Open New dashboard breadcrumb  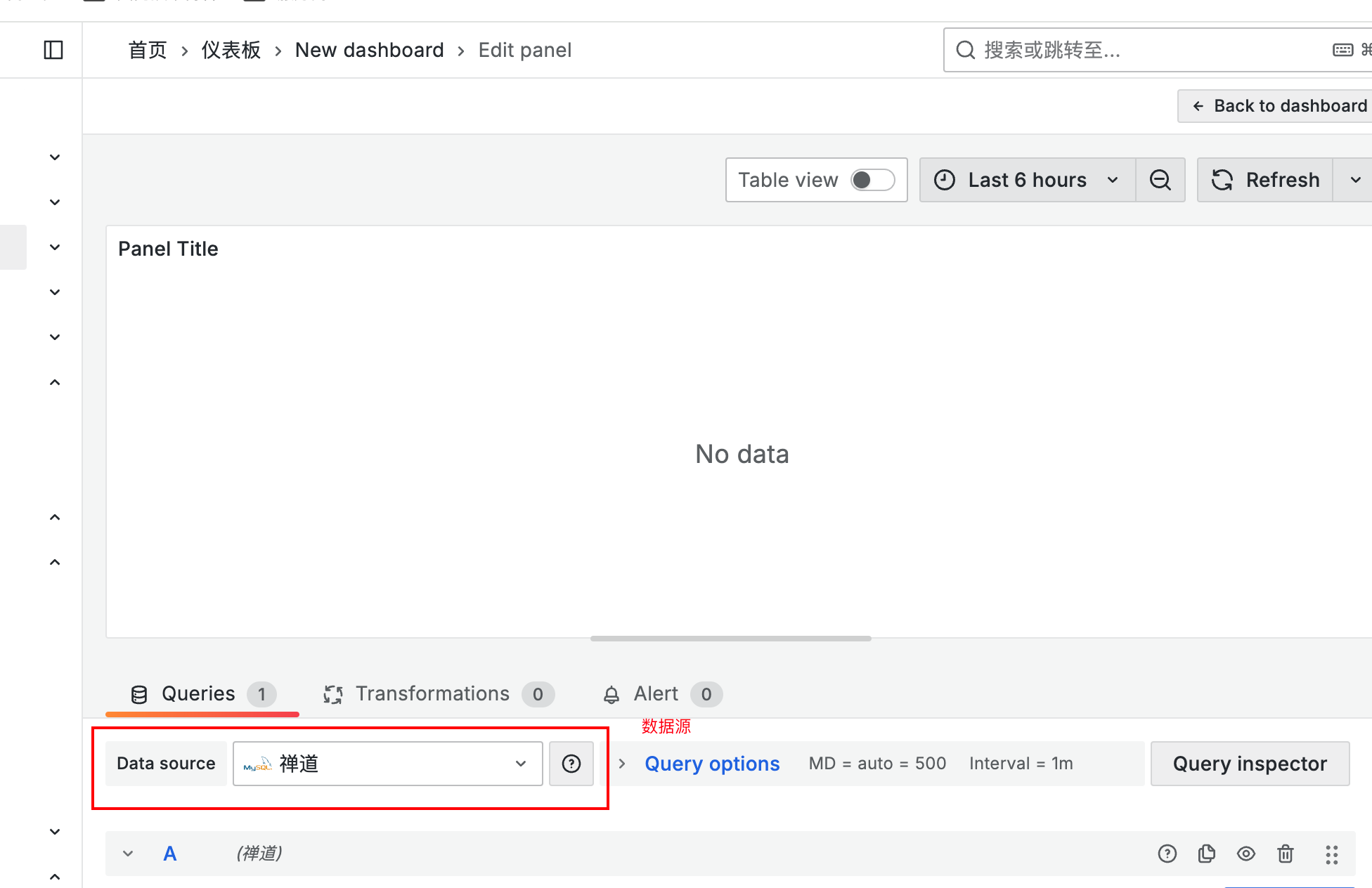coord(370,50)
